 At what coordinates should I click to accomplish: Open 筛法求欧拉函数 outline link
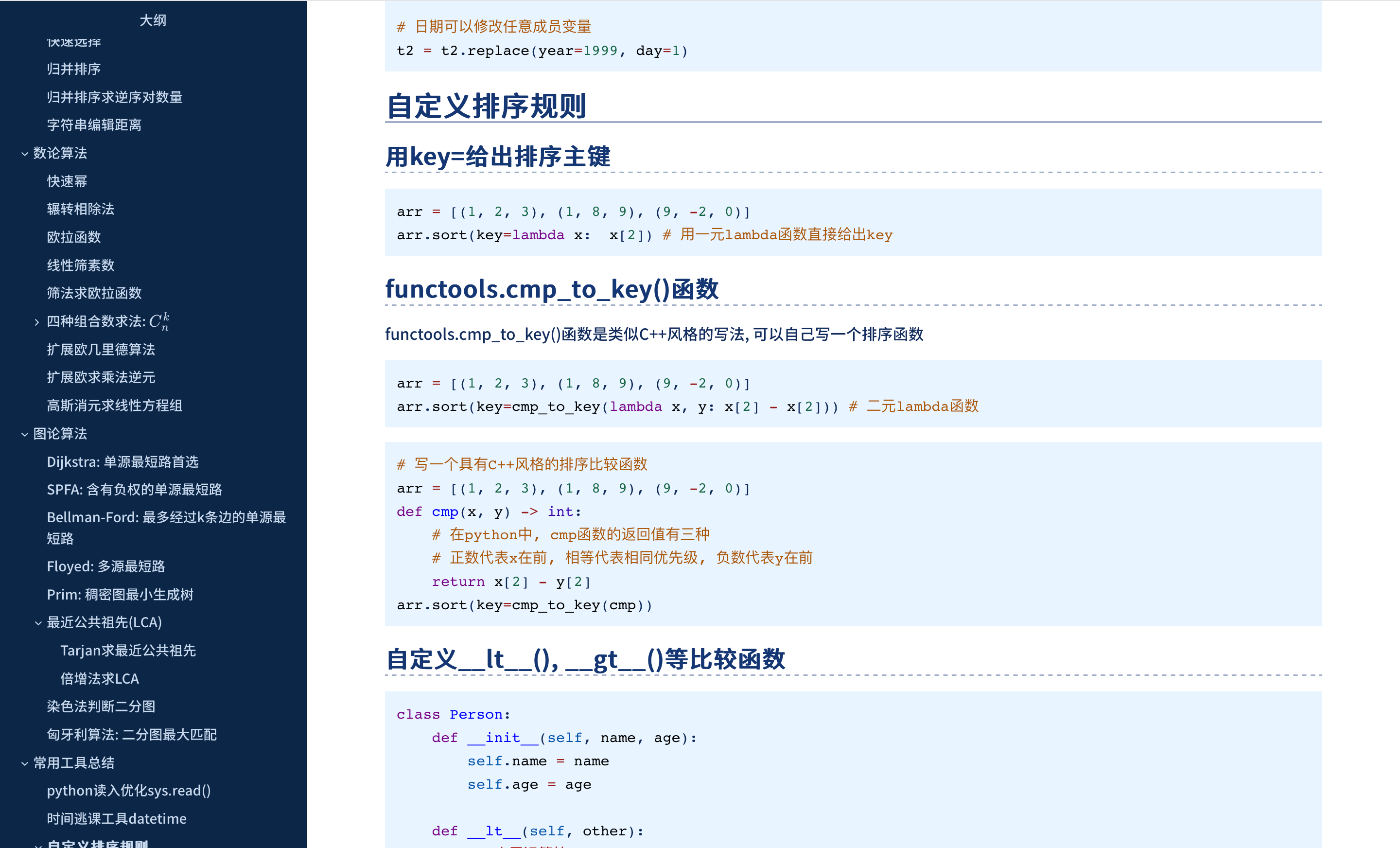tap(94, 293)
